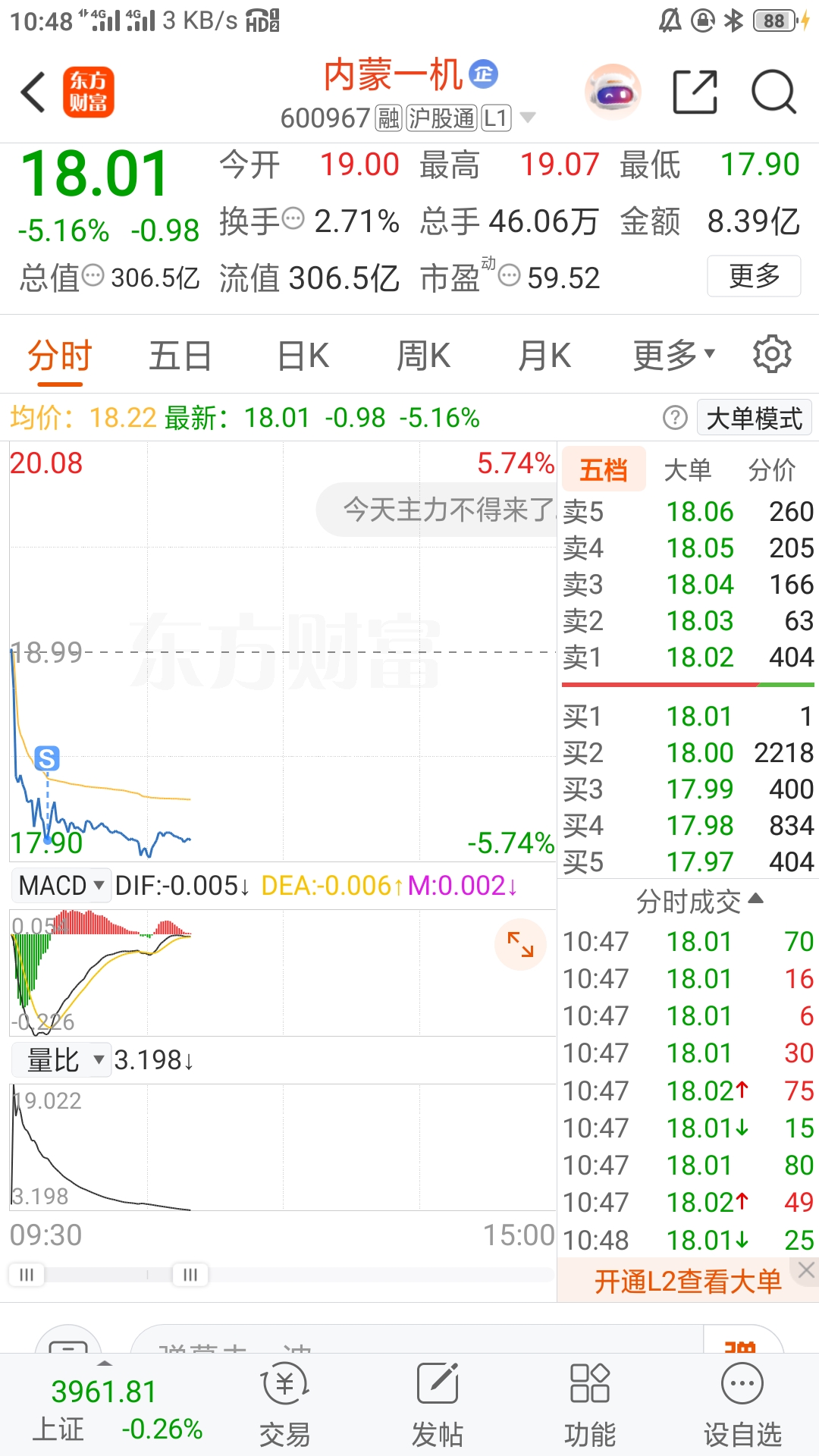Open the 更多 chart period dropdown
The width and height of the screenshot is (819, 1456).
point(675,354)
